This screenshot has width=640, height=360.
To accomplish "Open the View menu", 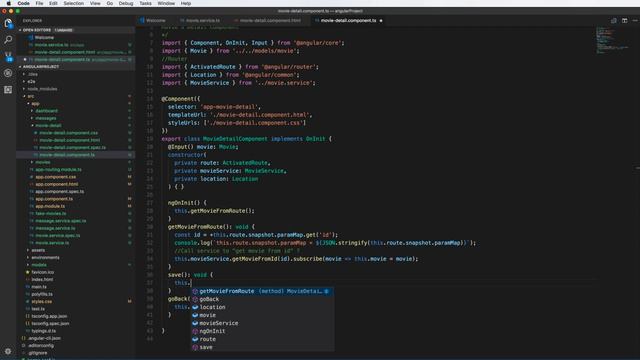I will pos(95,3).
